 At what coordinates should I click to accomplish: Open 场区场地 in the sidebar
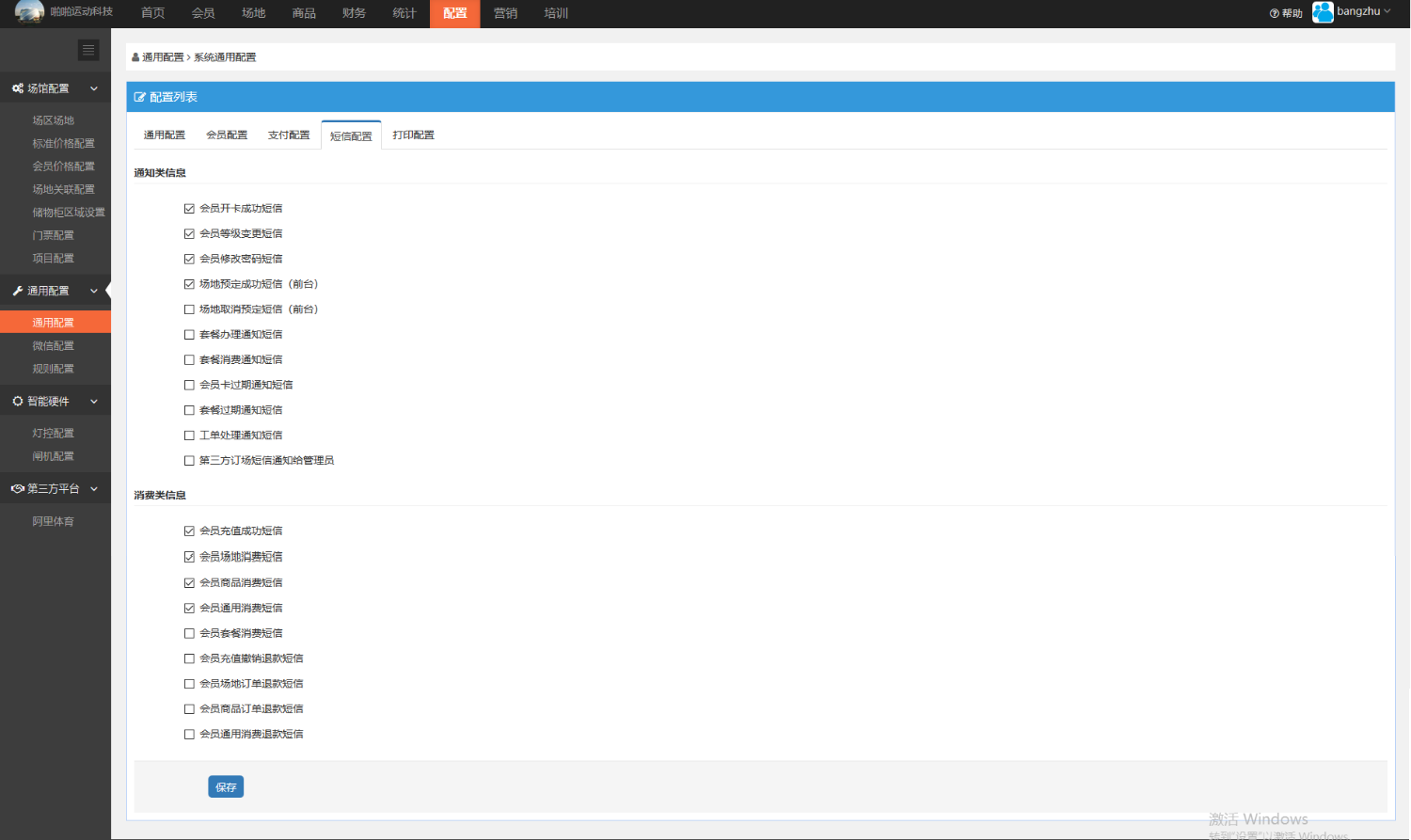point(54,120)
